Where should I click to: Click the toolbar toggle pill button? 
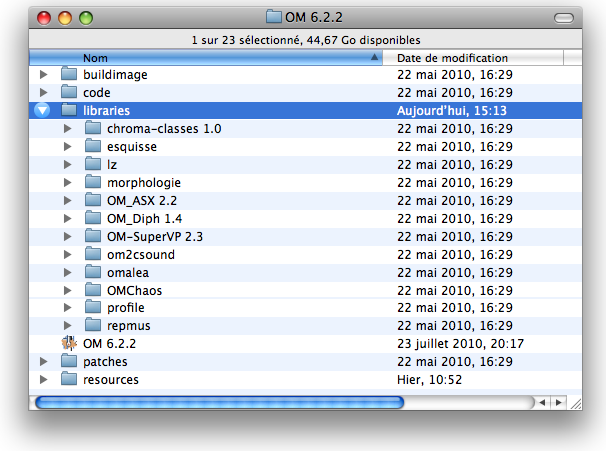pyautogui.click(x=564, y=18)
